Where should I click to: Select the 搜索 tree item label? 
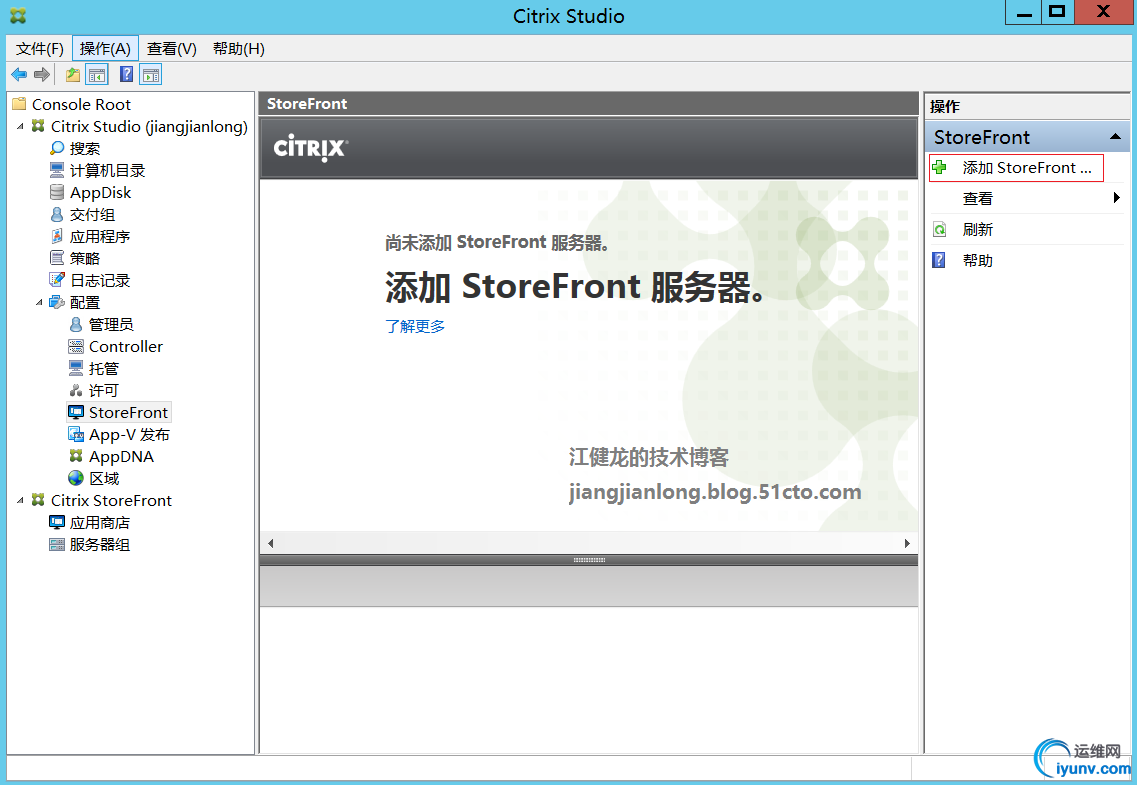tap(85, 148)
